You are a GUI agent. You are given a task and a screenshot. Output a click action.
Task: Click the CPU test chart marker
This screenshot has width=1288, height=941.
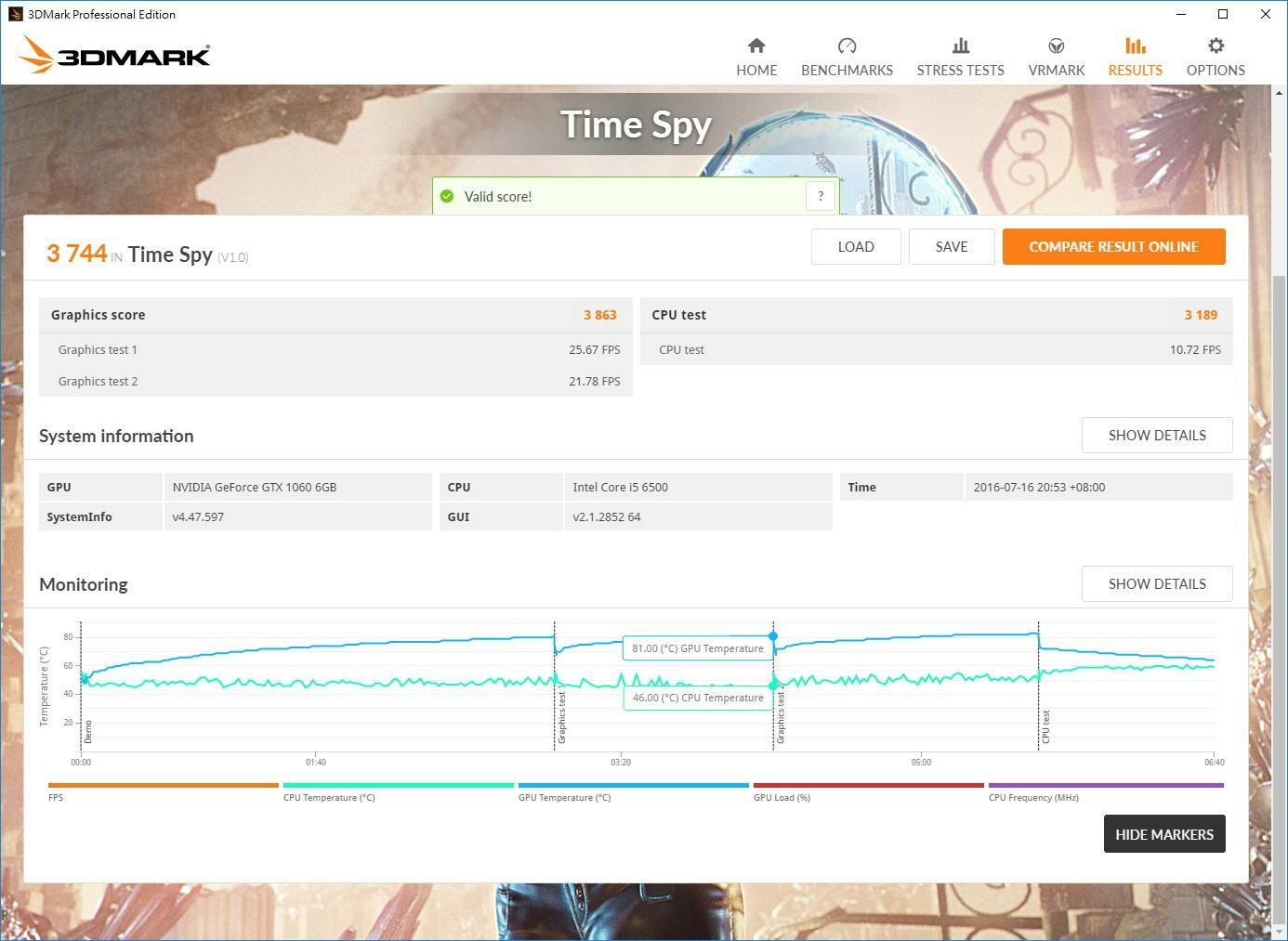pos(1045,726)
